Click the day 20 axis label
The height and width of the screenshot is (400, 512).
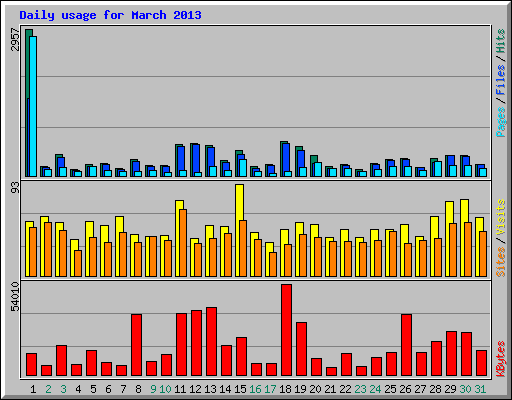(x=315, y=389)
